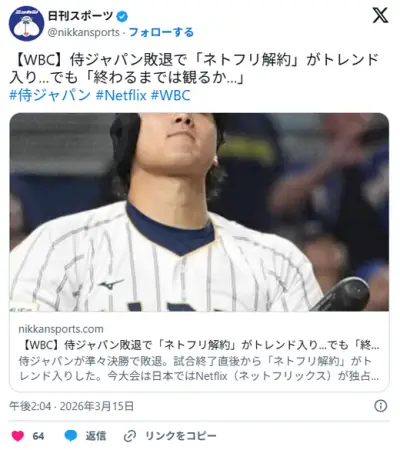Open the baseball player article photo
This screenshot has height=450, width=400.
click(x=199, y=212)
